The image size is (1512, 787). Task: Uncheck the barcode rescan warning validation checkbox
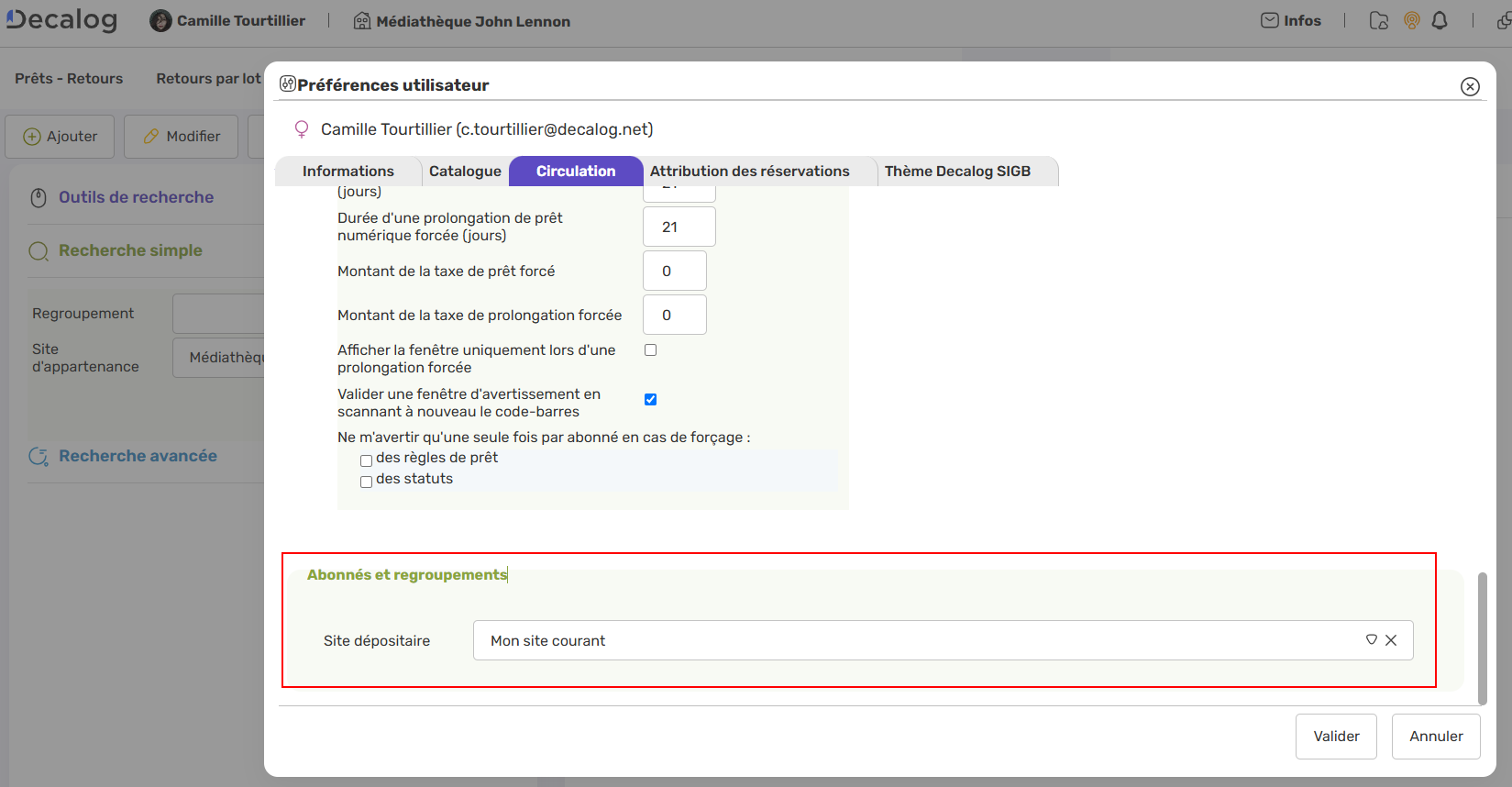pyautogui.click(x=650, y=399)
